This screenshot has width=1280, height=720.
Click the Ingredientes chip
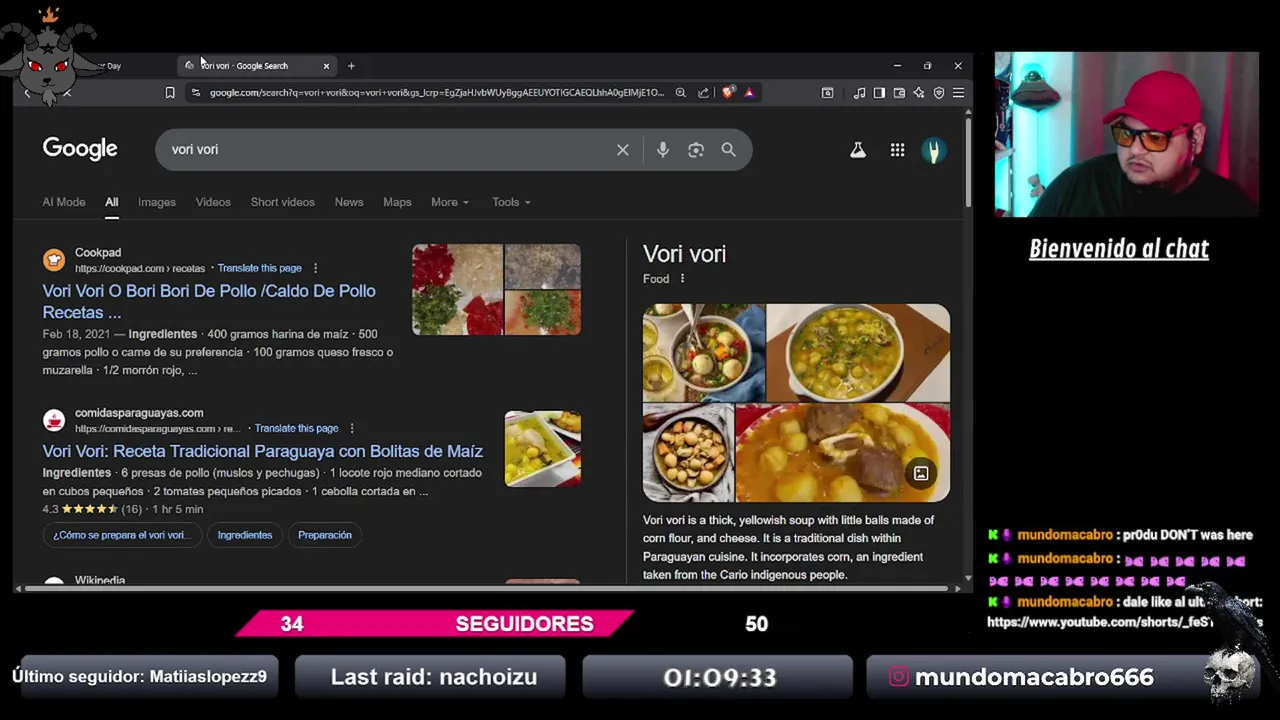point(245,535)
